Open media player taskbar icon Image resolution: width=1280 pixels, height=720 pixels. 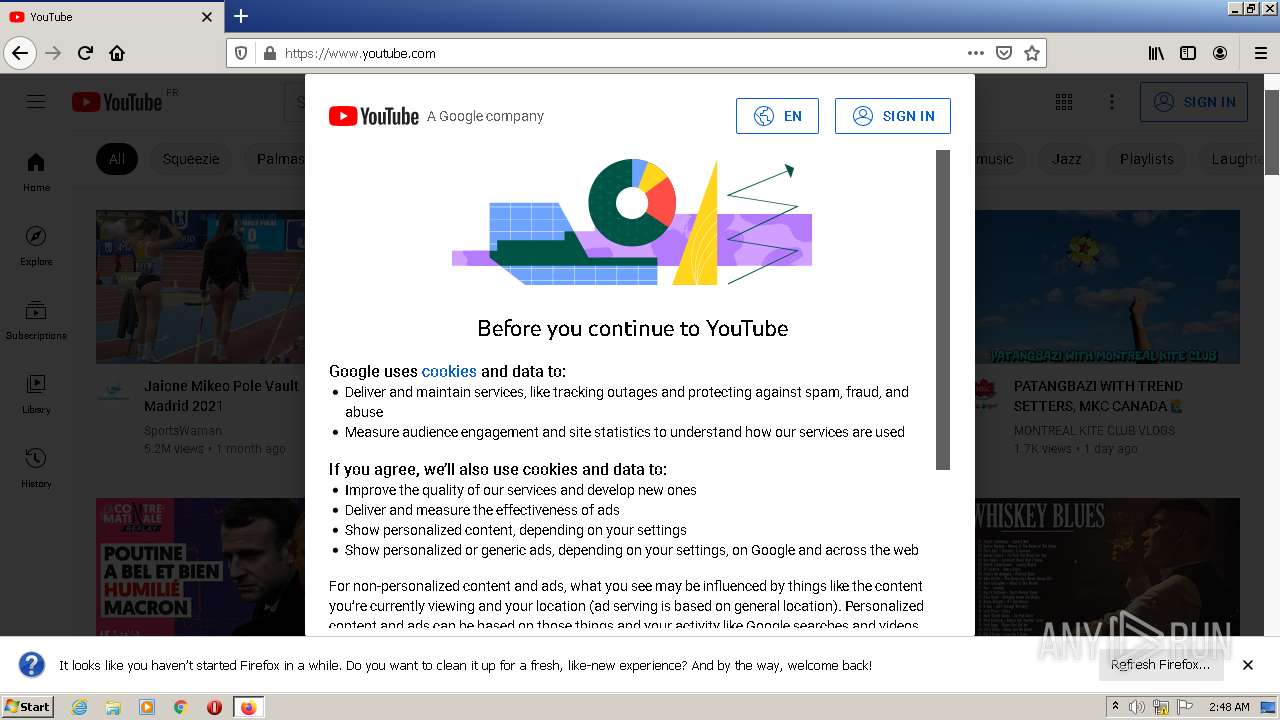tap(147, 707)
